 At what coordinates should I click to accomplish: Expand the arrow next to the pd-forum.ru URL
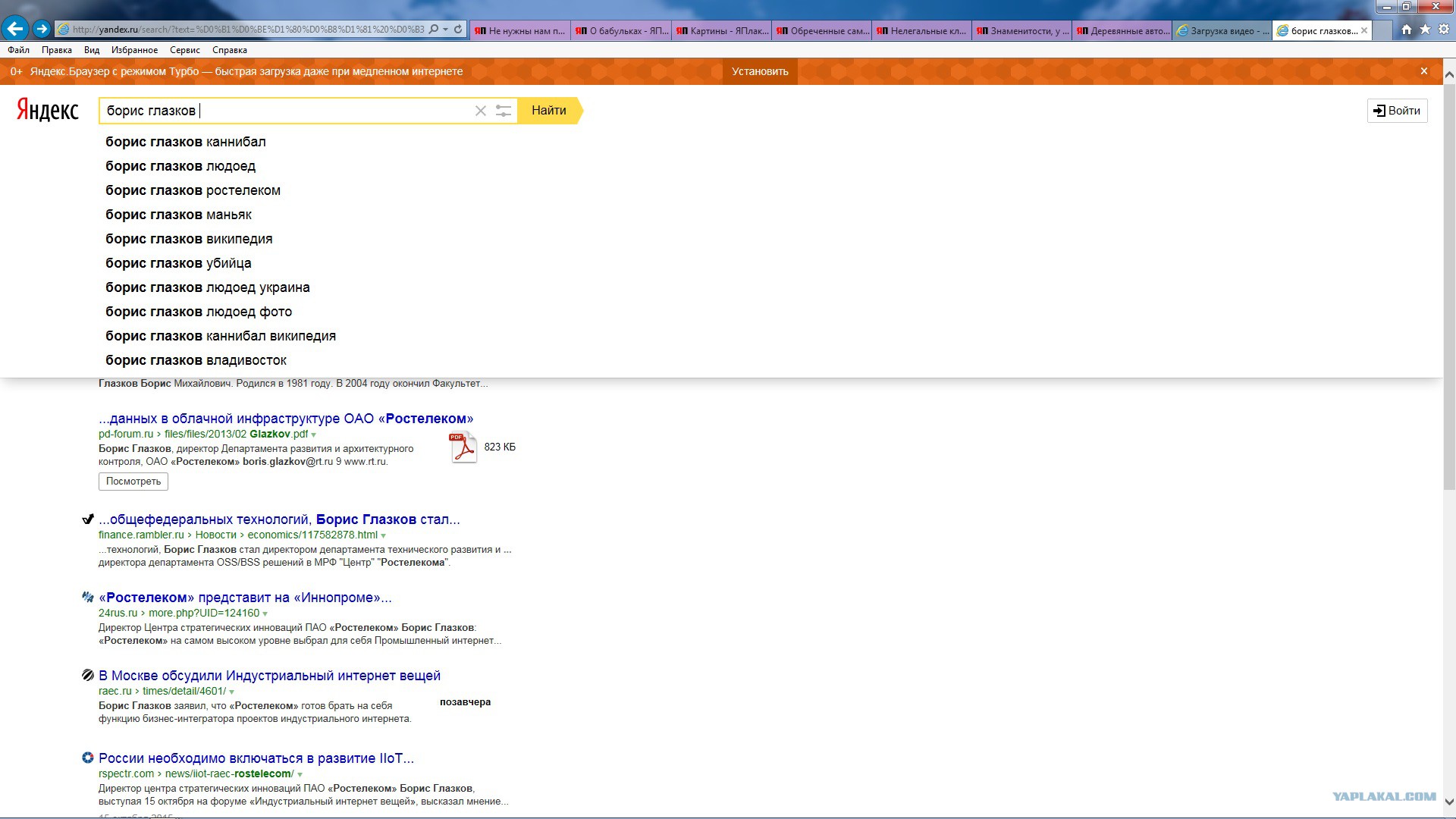coord(314,435)
